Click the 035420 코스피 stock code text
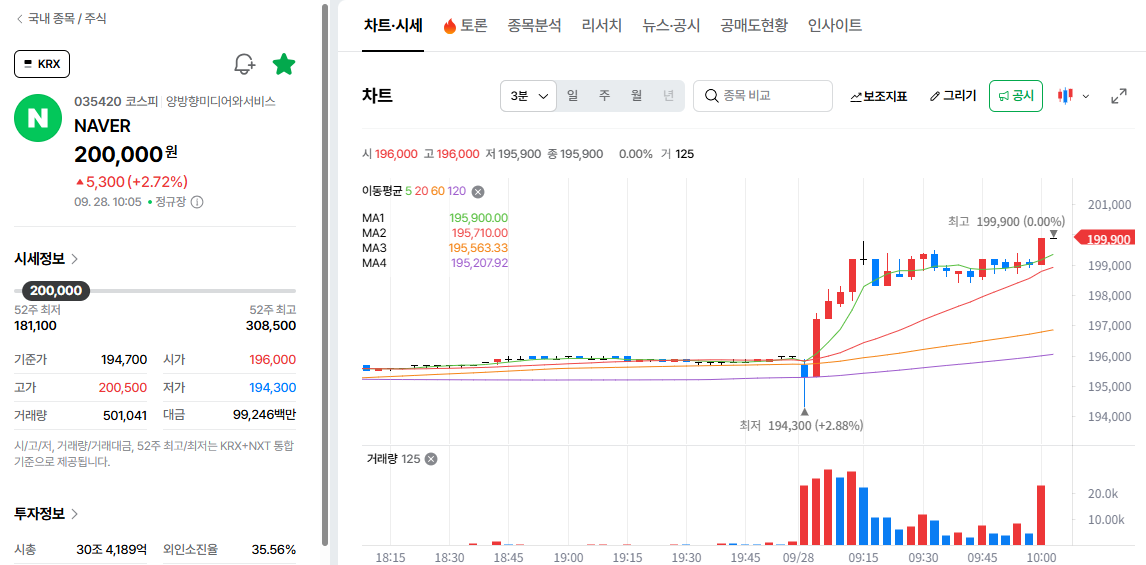Viewport: 1146px width, 565px height. pos(115,102)
